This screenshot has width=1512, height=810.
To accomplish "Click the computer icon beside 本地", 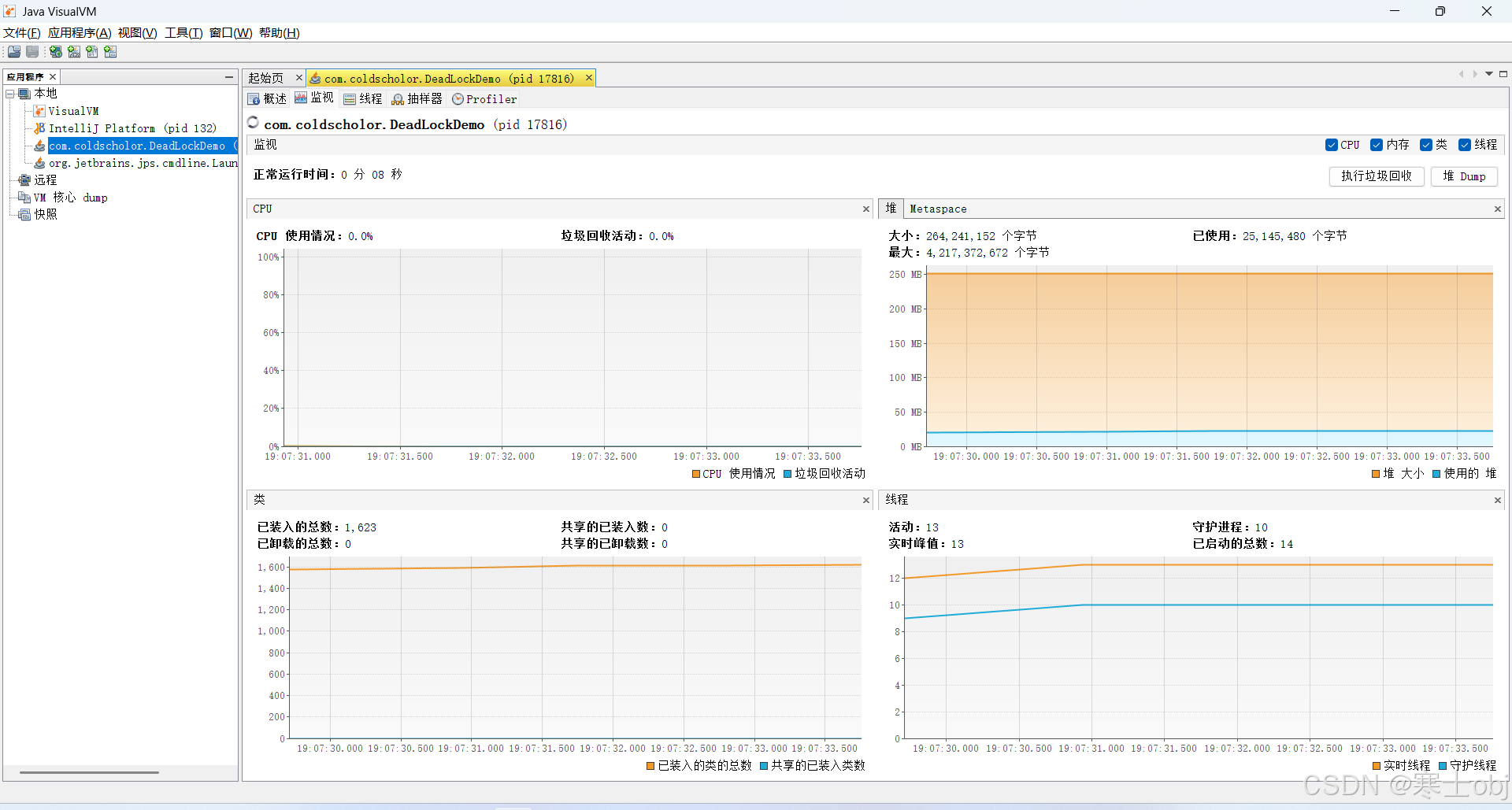I will pyautogui.click(x=24, y=94).
